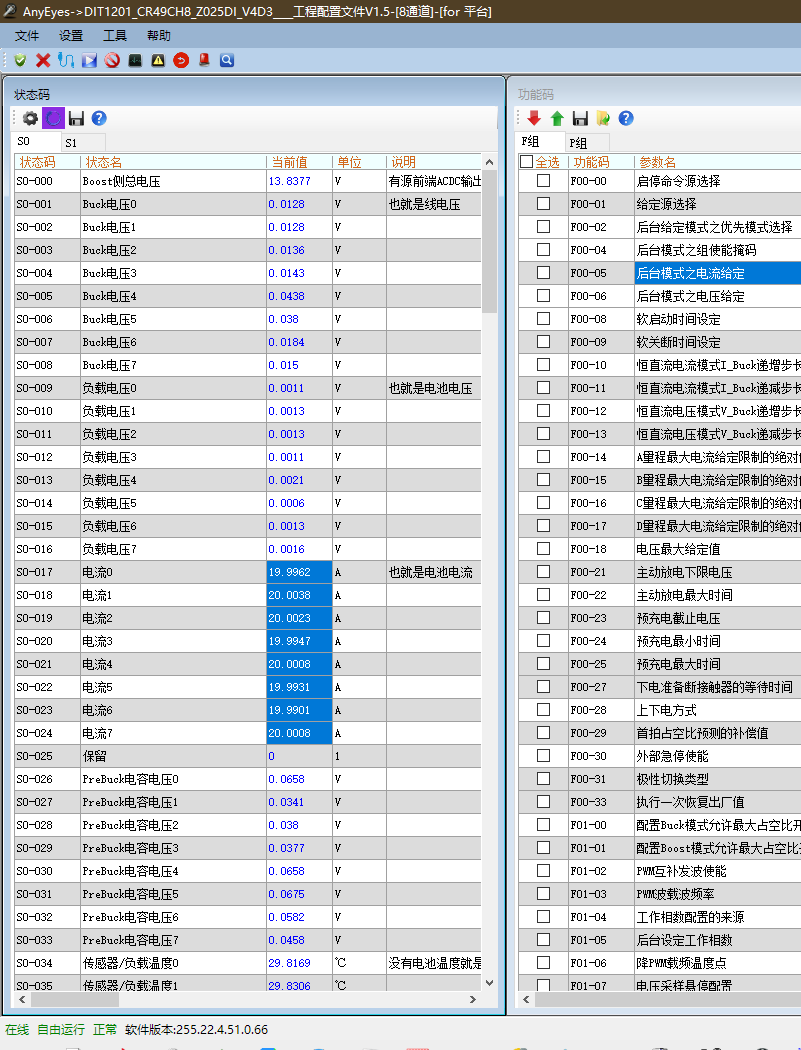Toggle the purple refresh cycle icon

coord(54,119)
